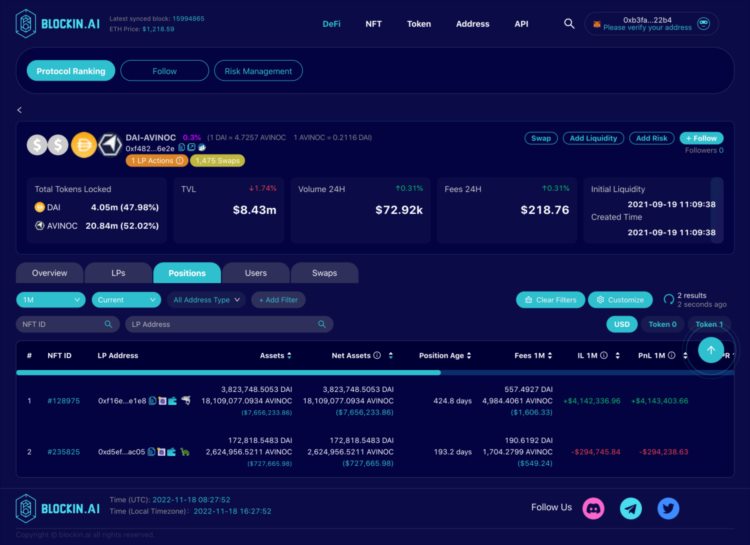Switch value display to Token 1

[x=708, y=324]
